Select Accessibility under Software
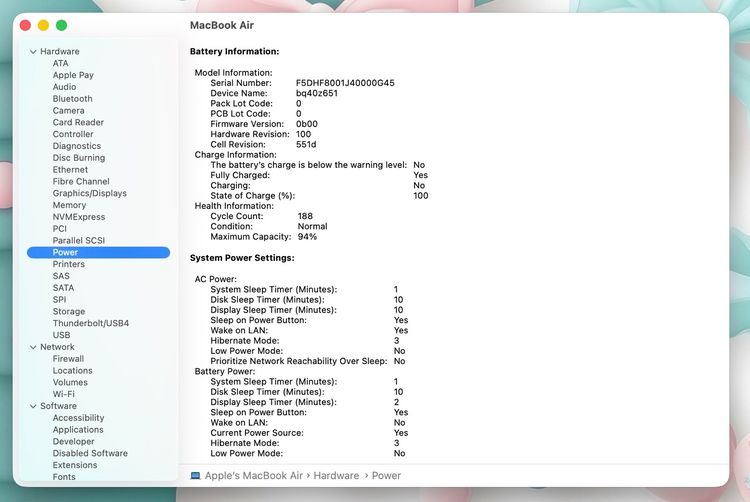Image resolution: width=750 pixels, height=502 pixels. click(x=78, y=418)
